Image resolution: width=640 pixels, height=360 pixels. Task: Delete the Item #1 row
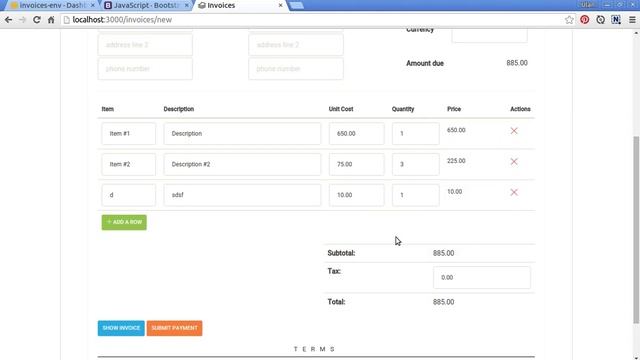coord(514,131)
